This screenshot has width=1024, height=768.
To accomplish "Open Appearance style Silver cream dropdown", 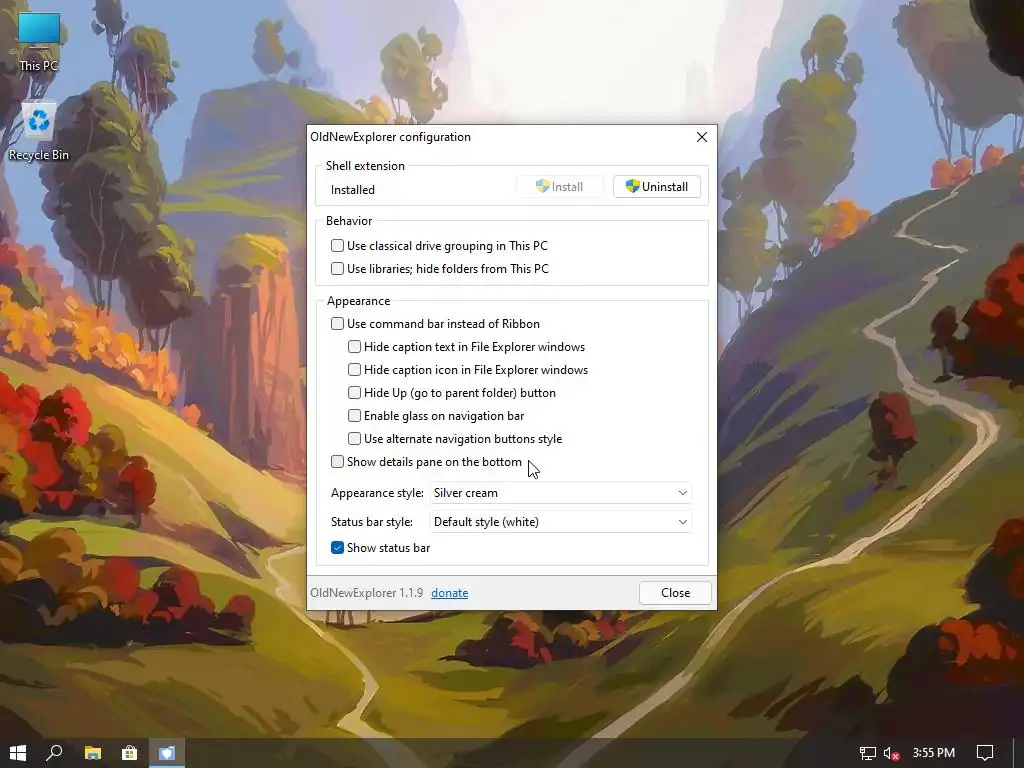I will pos(560,493).
